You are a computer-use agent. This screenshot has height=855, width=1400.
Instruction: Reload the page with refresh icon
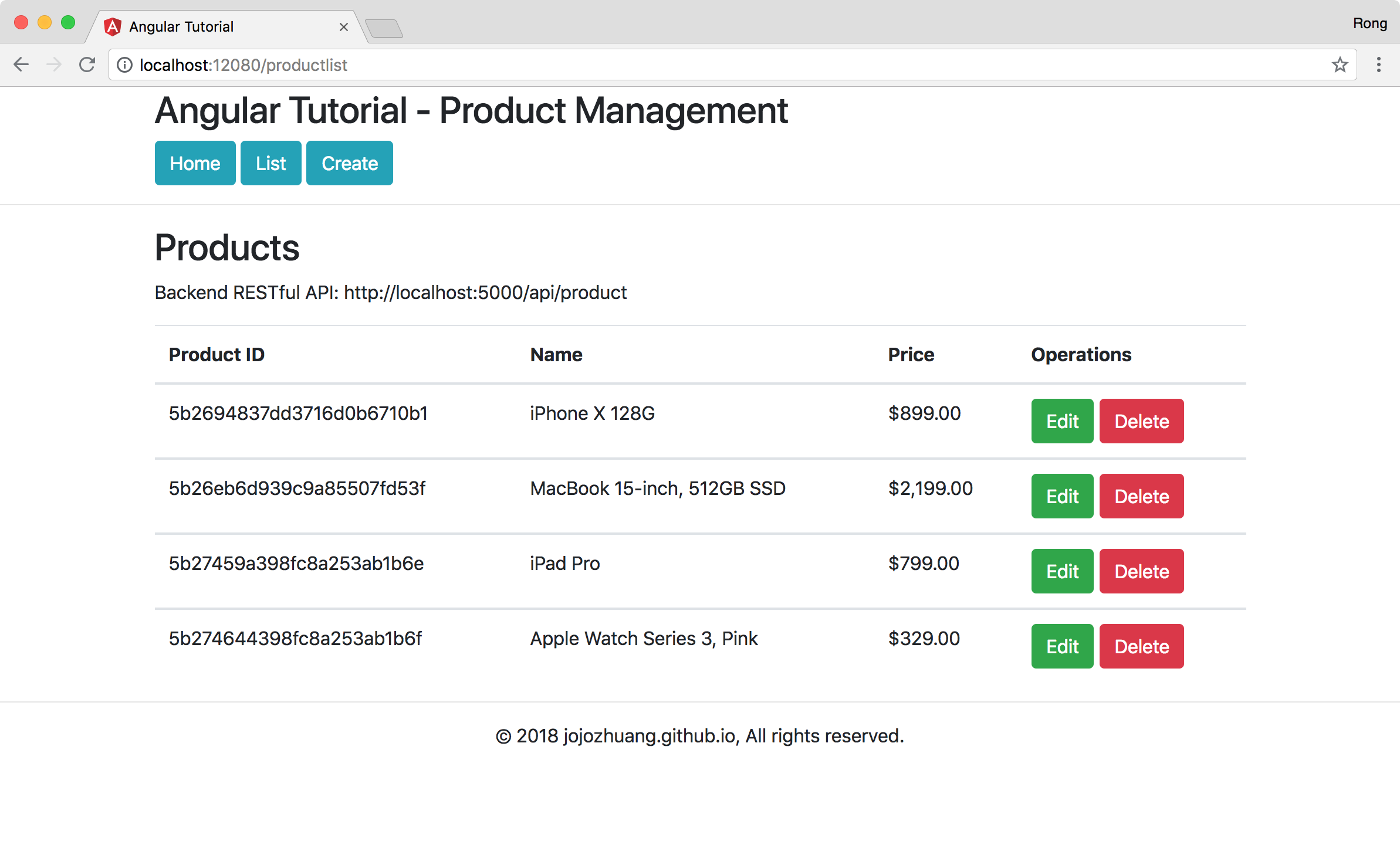[87, 65]
